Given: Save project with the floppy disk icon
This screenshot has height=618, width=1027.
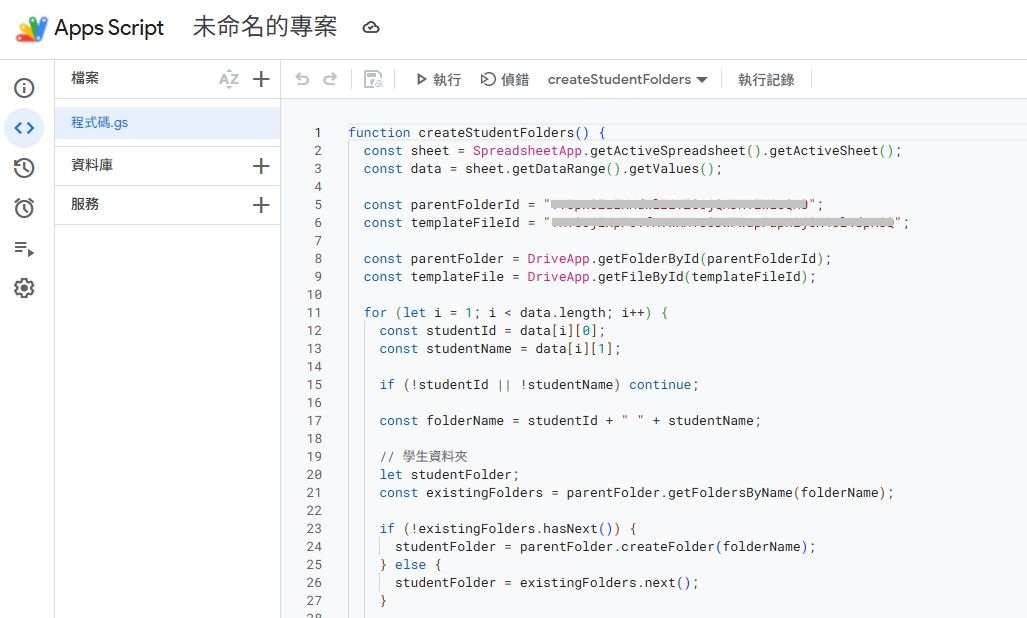Looking at the screenshot, I should pos(373,79).
